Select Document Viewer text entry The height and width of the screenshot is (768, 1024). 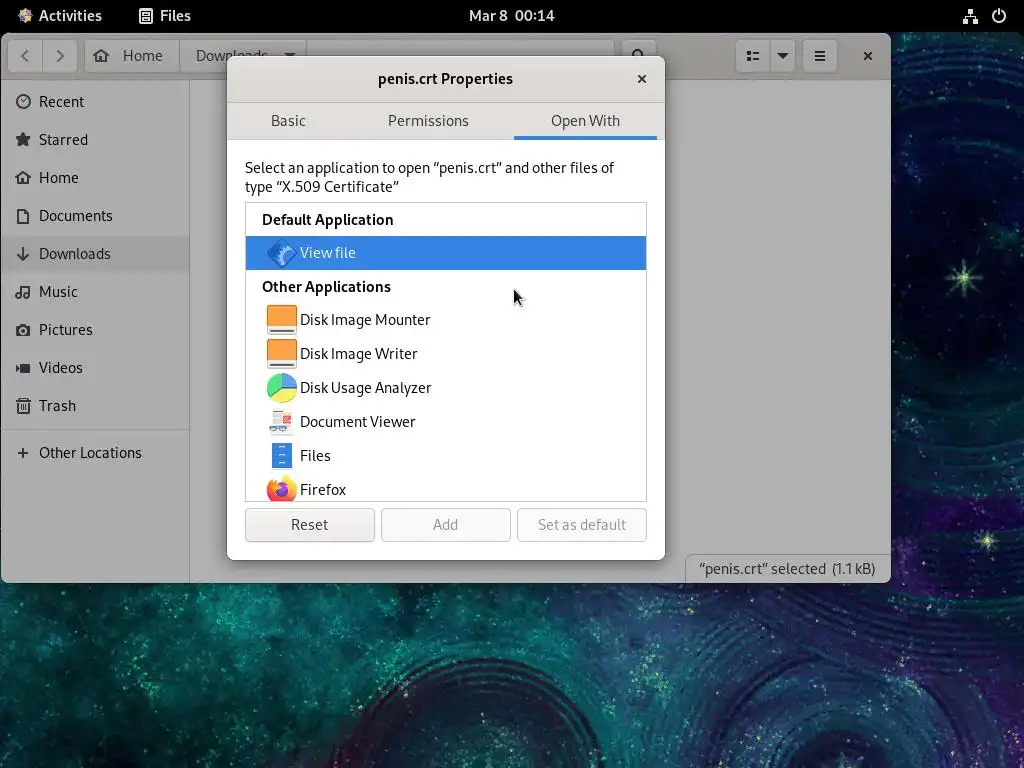click(357, 422)
